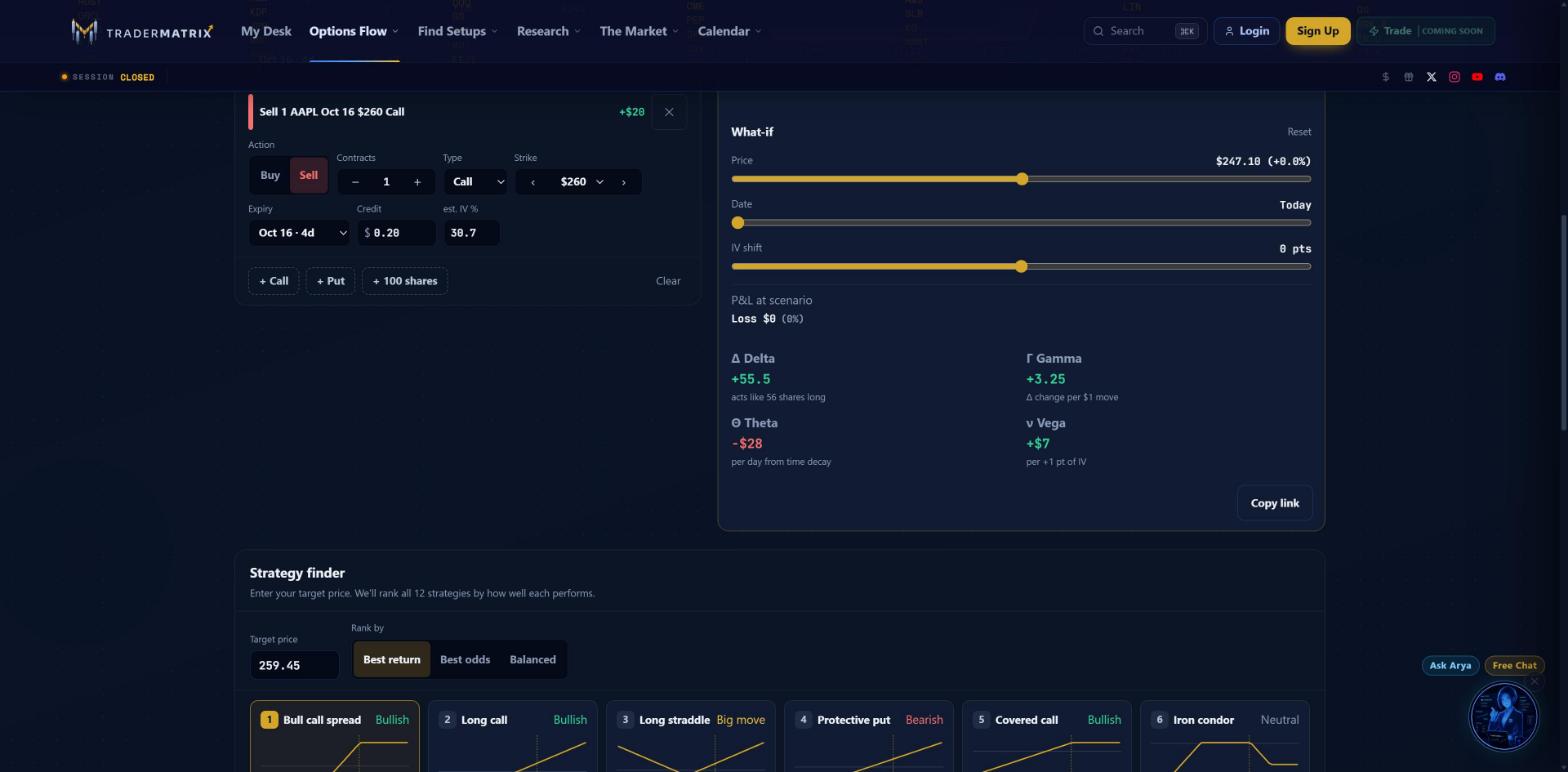Open the Research menu
The image size is (1568, 772).
548,31
